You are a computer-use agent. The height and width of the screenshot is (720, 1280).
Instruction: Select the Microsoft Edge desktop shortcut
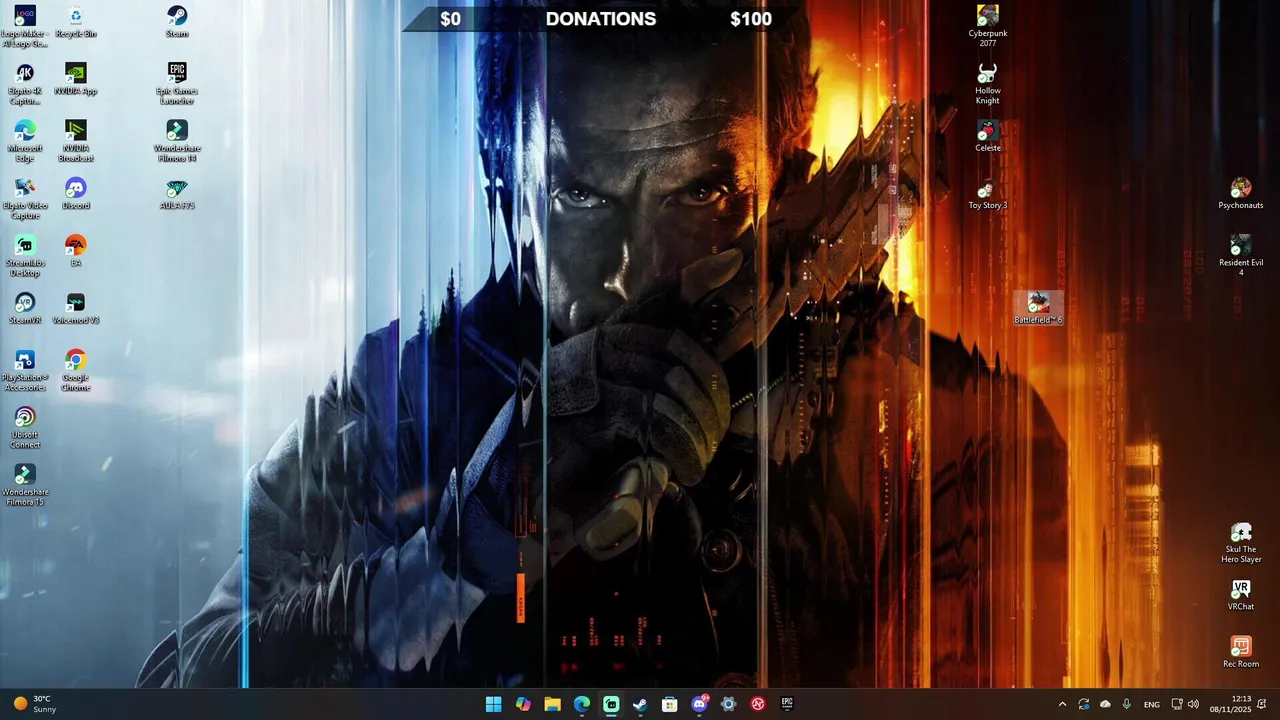tap(25, 141)
